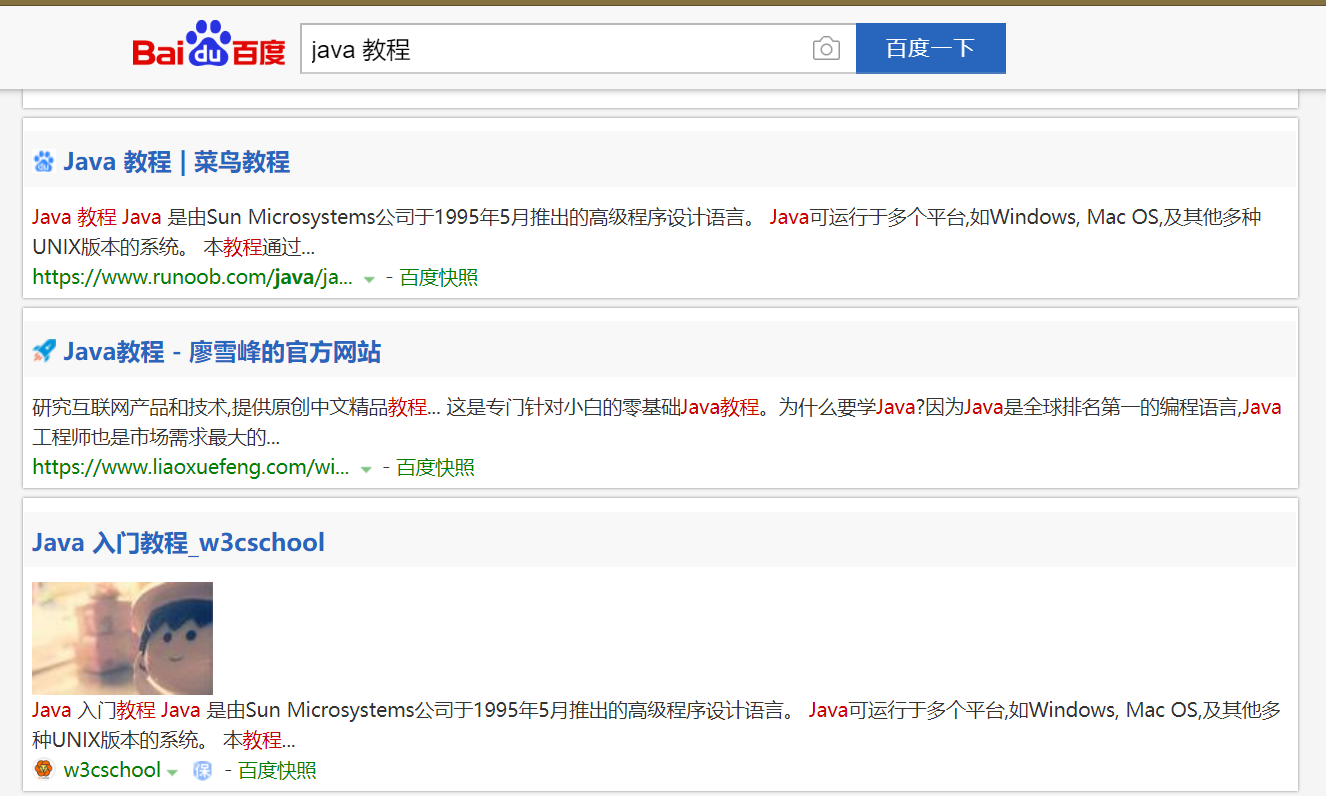Open 百度快照 for the w3cschool result

pyautogui.click(x=277, y=770)
